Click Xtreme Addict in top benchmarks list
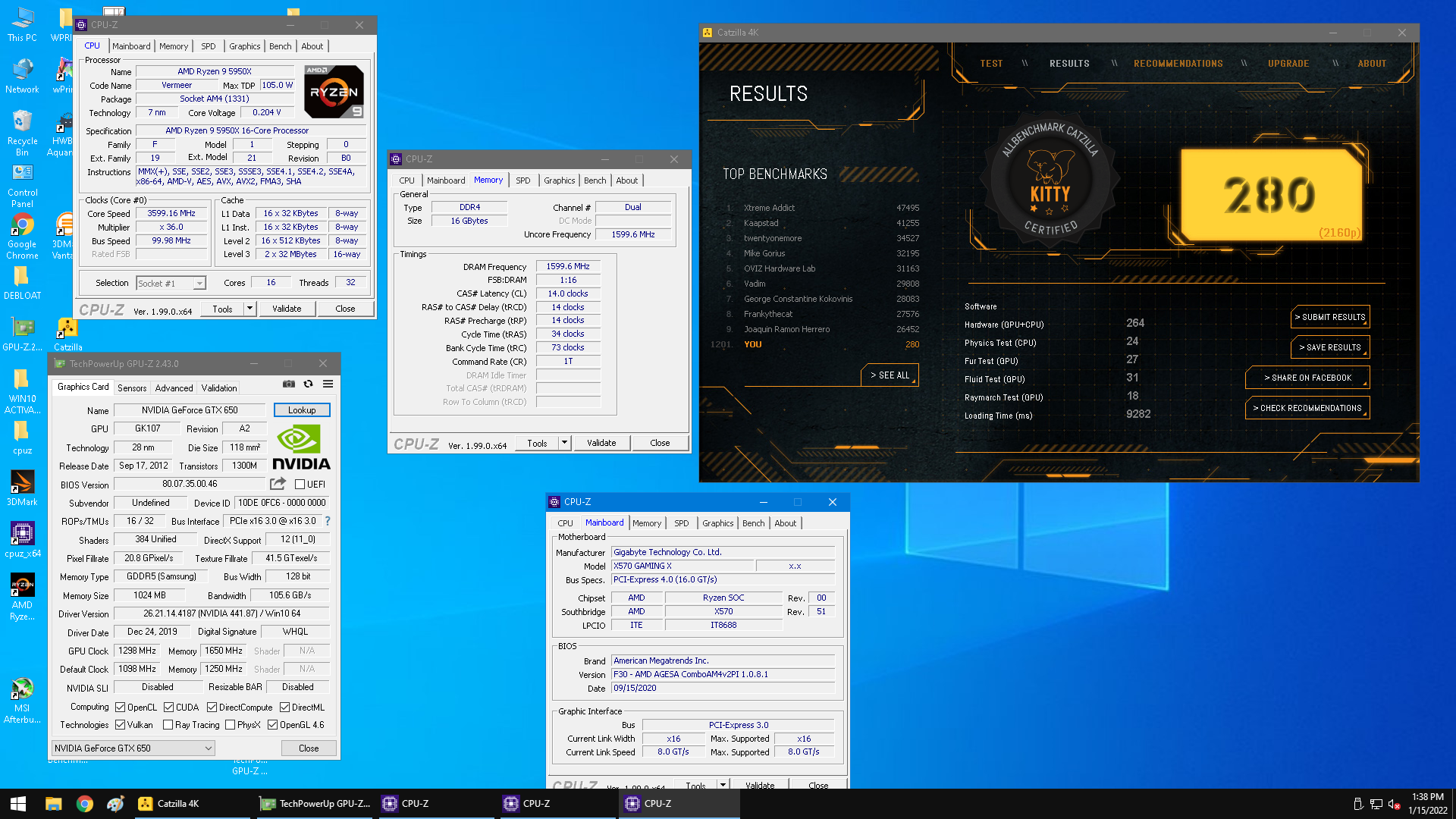This screenshot has width=1456, height=819. (x=769, y=208)
